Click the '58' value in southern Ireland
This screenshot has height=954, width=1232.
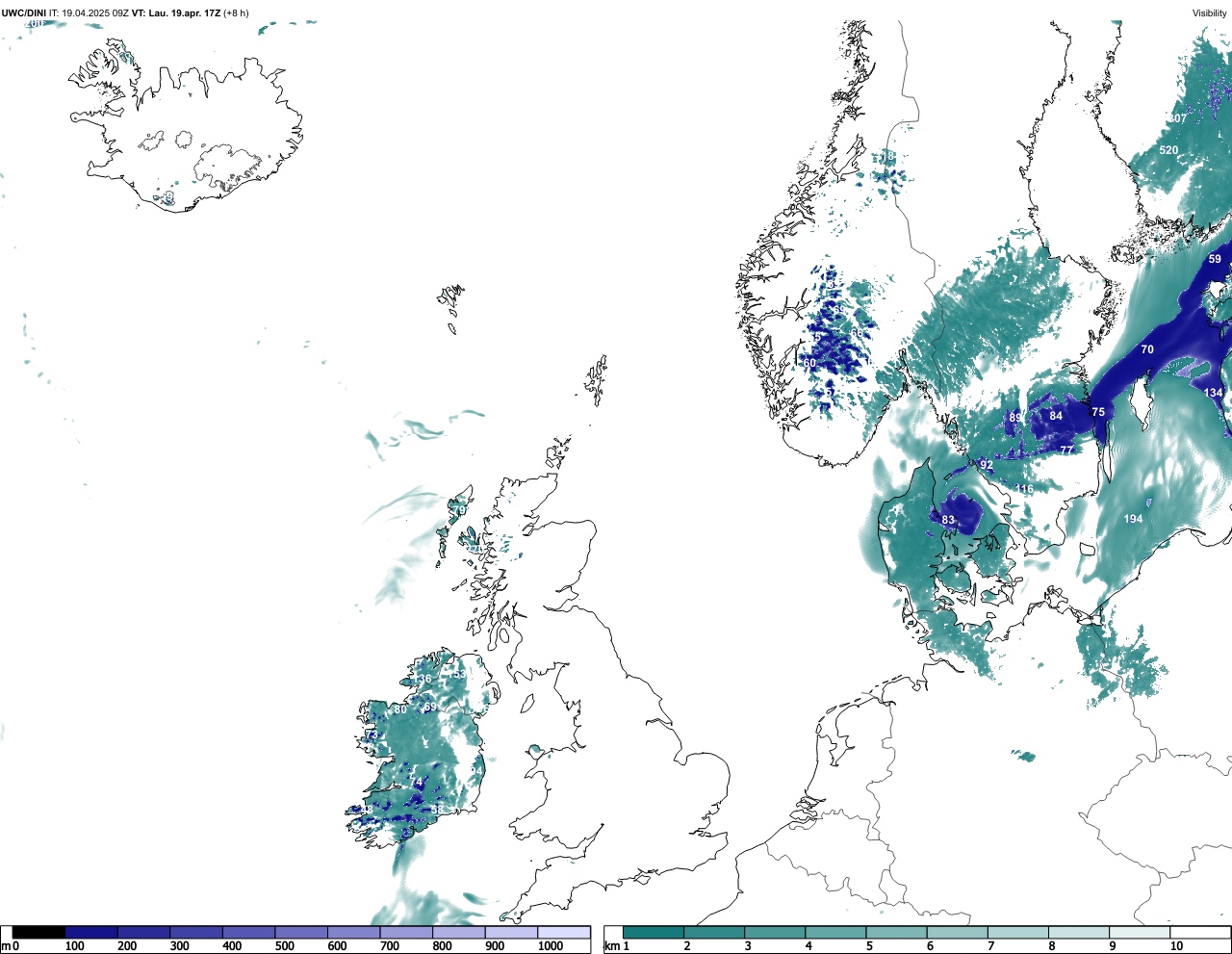(x=436, y=811)
